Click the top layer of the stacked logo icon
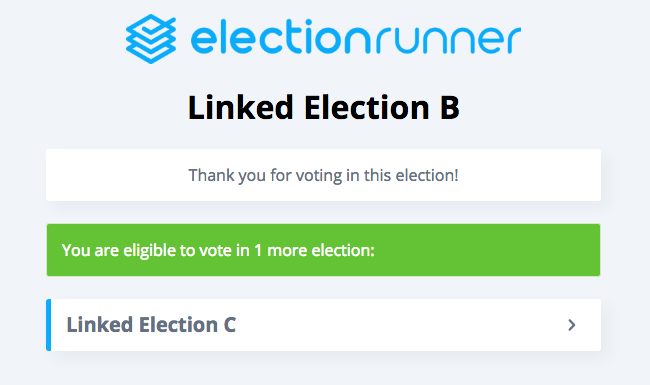Image resolution: width=650 pixels, height=385 pixels. pyautogui.click(x=151, y=24)
